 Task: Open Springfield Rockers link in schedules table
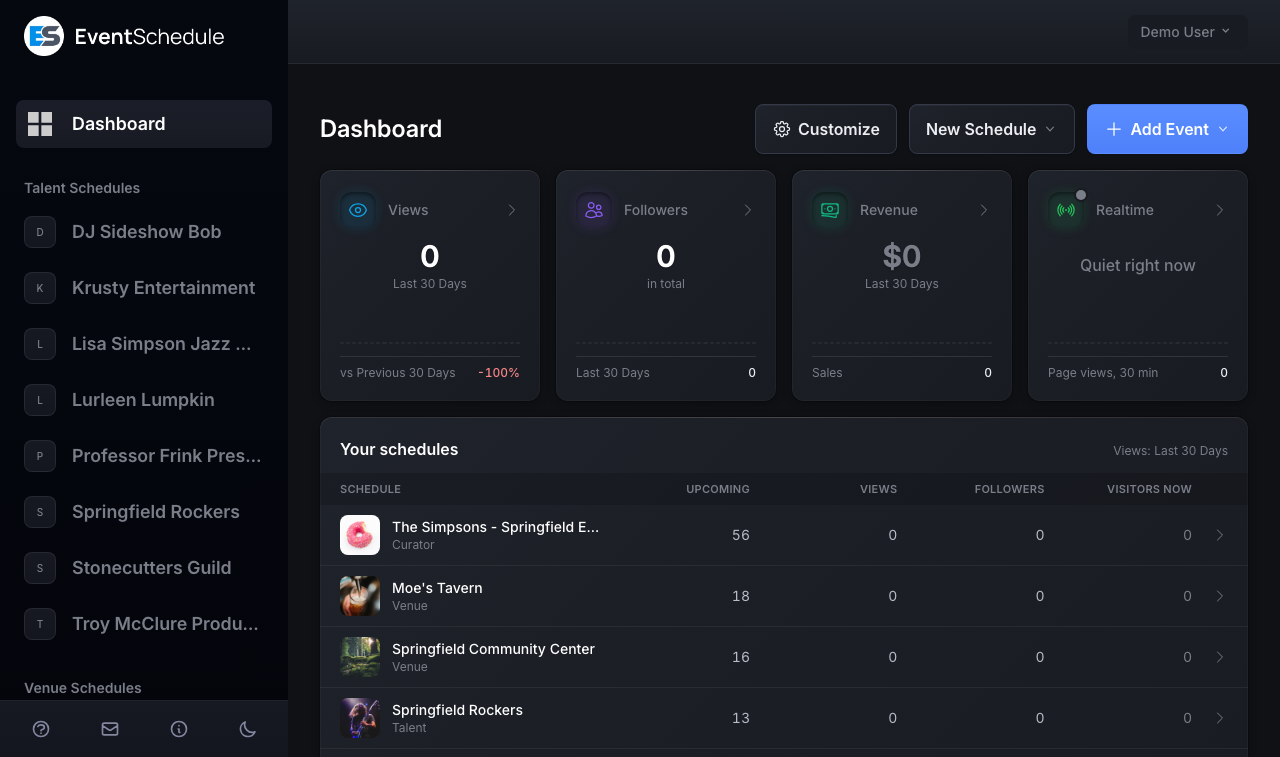(x=457, y=710)
